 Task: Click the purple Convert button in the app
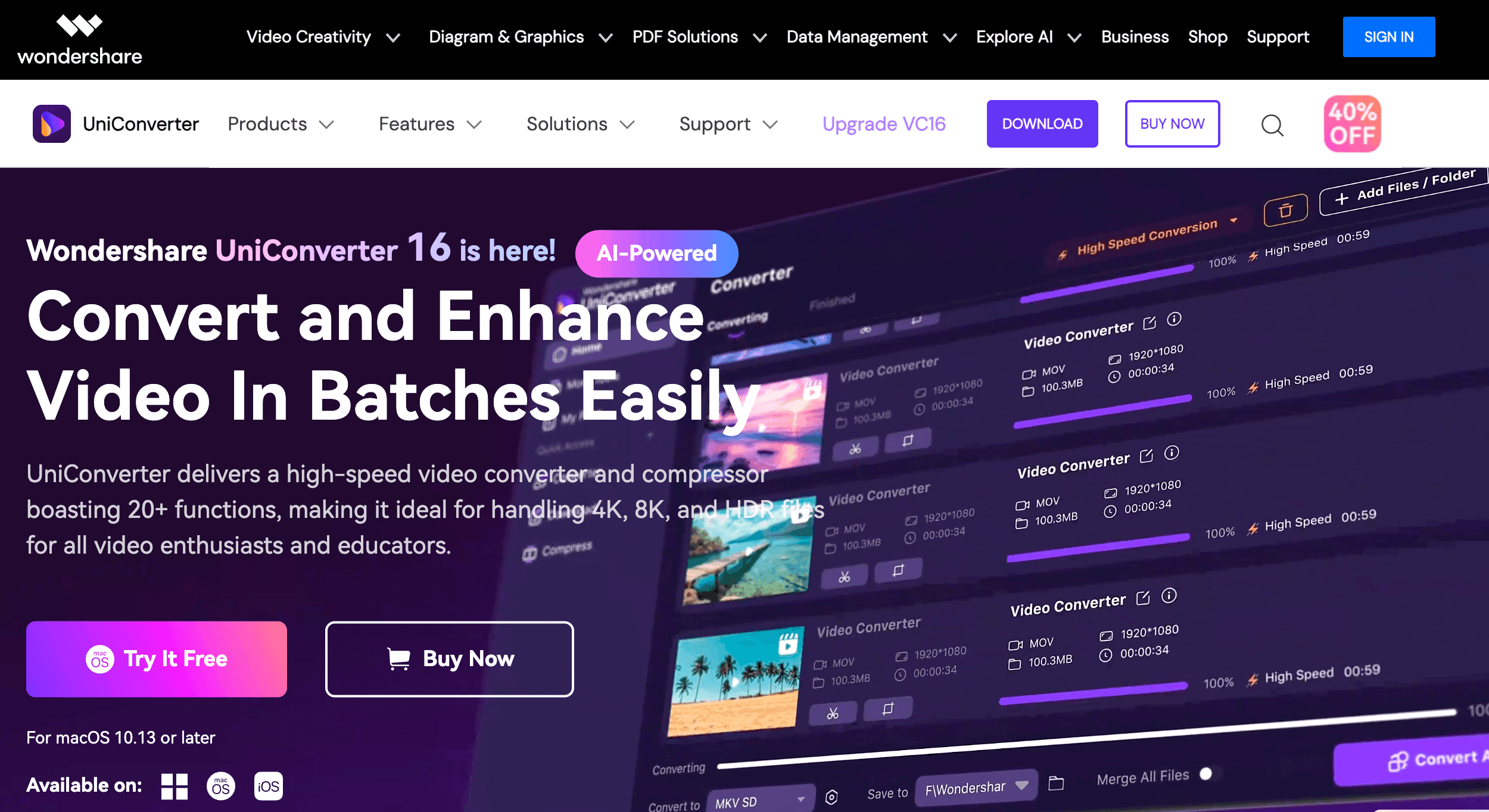pos(1412,761)
